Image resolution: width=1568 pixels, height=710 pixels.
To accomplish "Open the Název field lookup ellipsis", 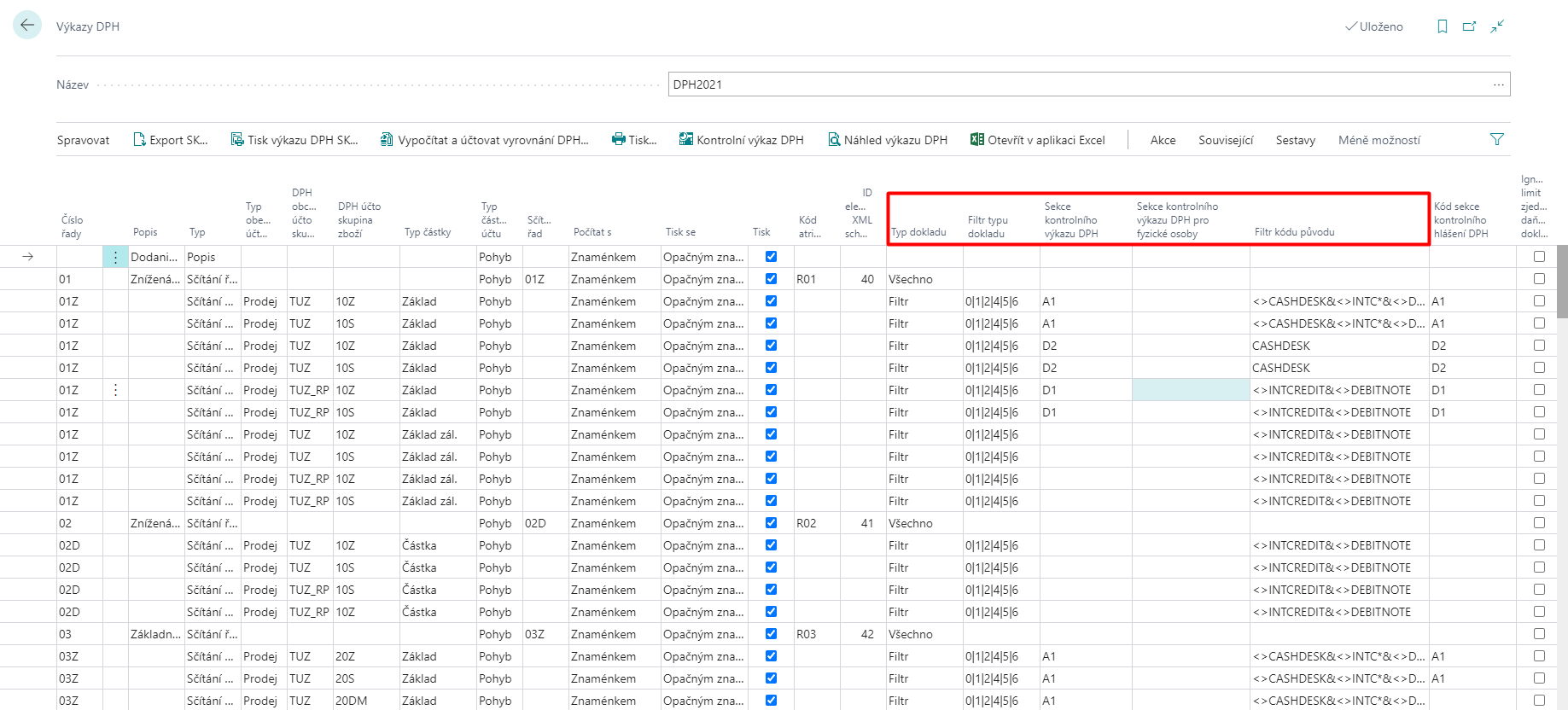I will (x=1498, y=84).
